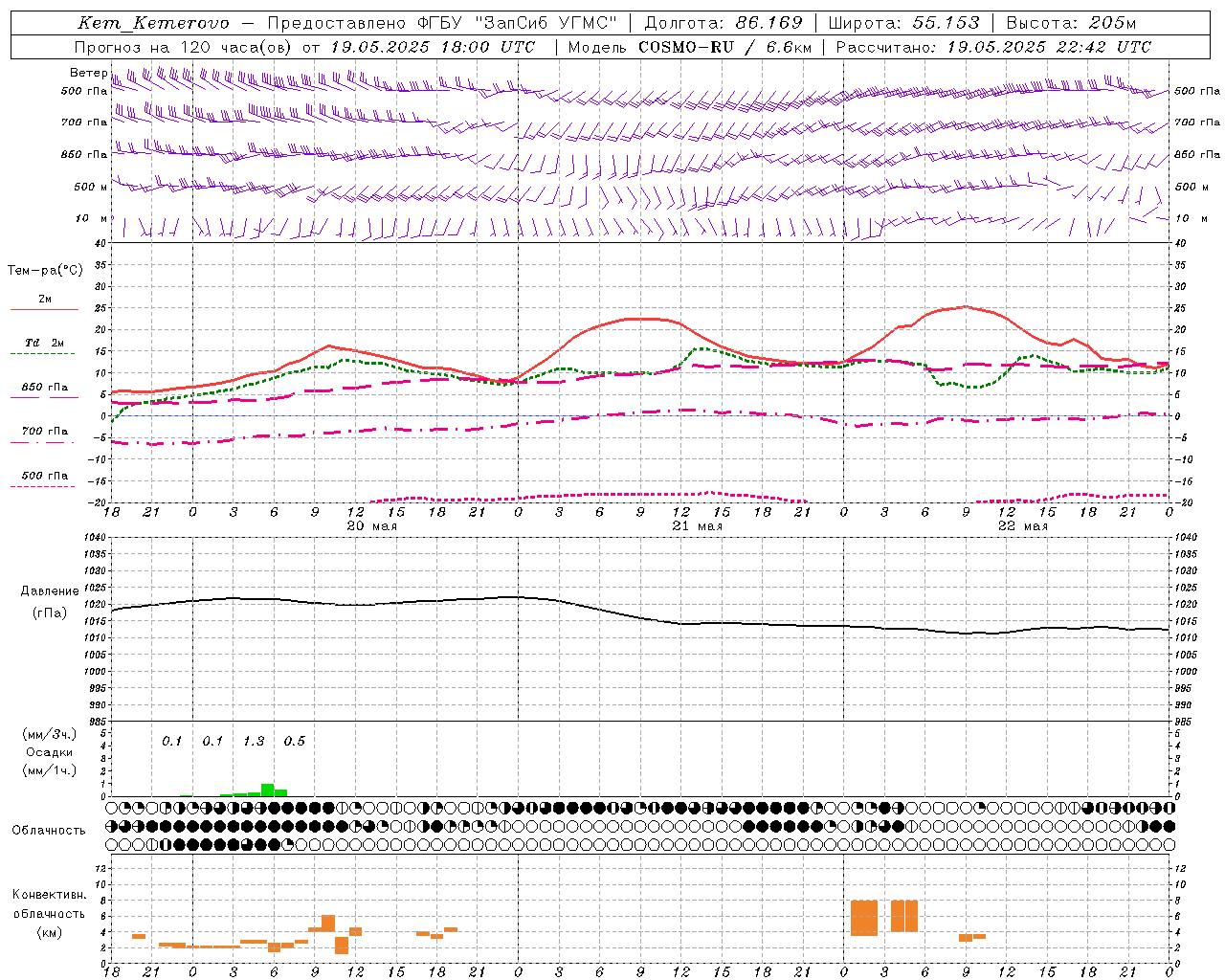Screen dimensions: 1225x980
Task: Select the provider name "ЗапСиб УГМС"
Action: [547, 23]
